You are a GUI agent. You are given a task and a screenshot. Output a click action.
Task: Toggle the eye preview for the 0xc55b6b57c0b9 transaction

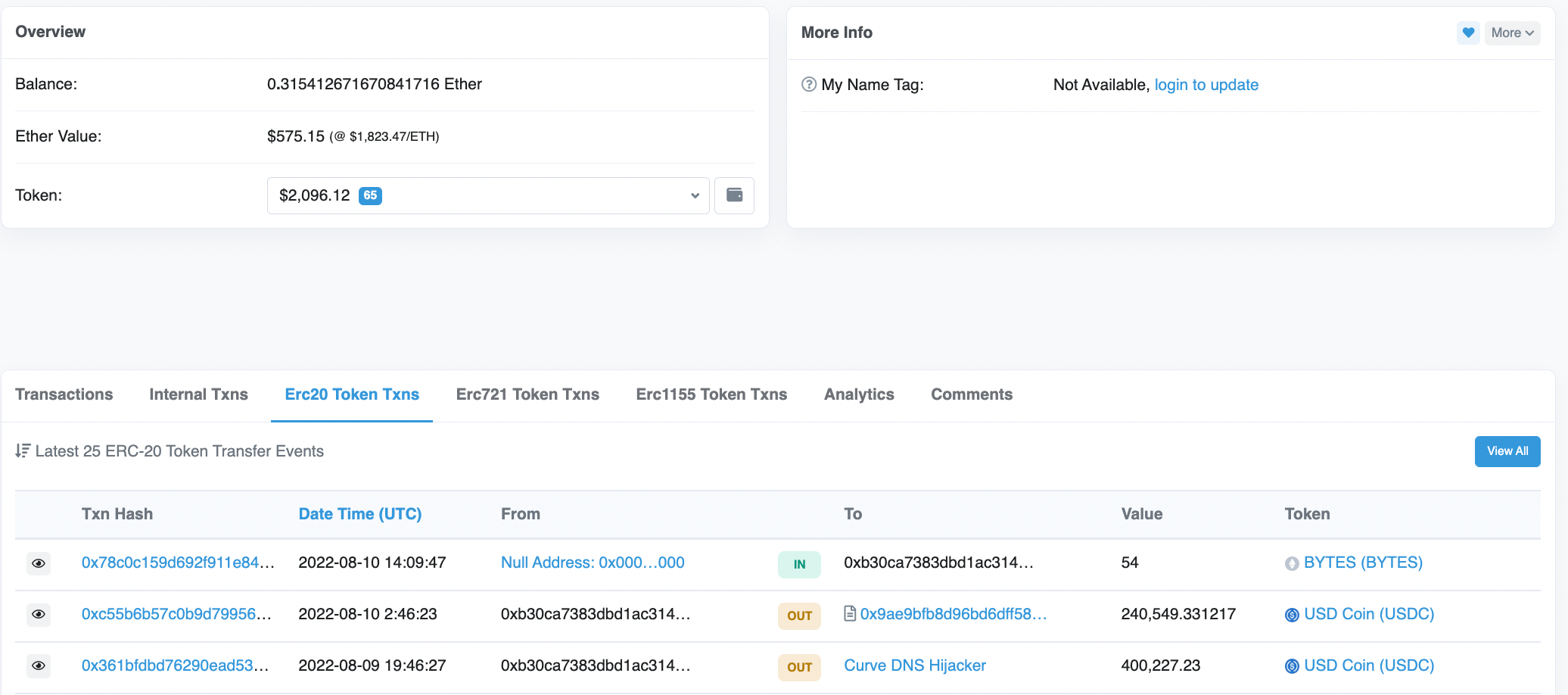pos(39,614)
